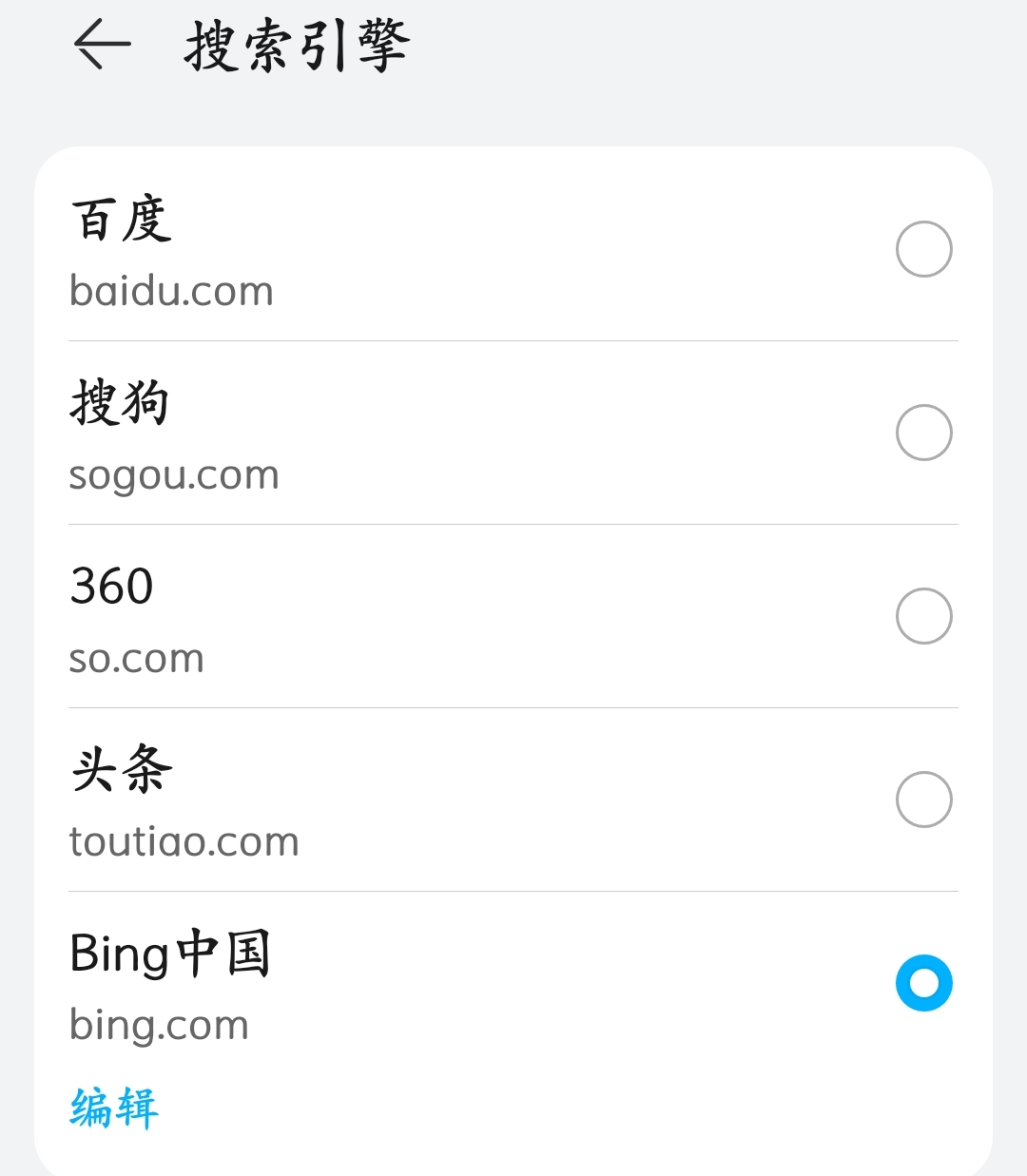Tap the 百度 engine name

pyautogui.click(x=121, y=220)
